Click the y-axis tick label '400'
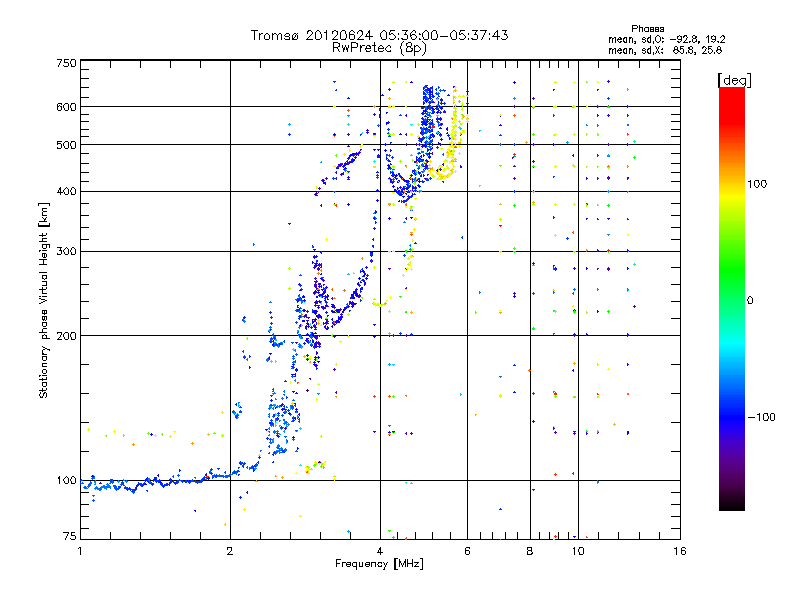 (x=66, y=191)
